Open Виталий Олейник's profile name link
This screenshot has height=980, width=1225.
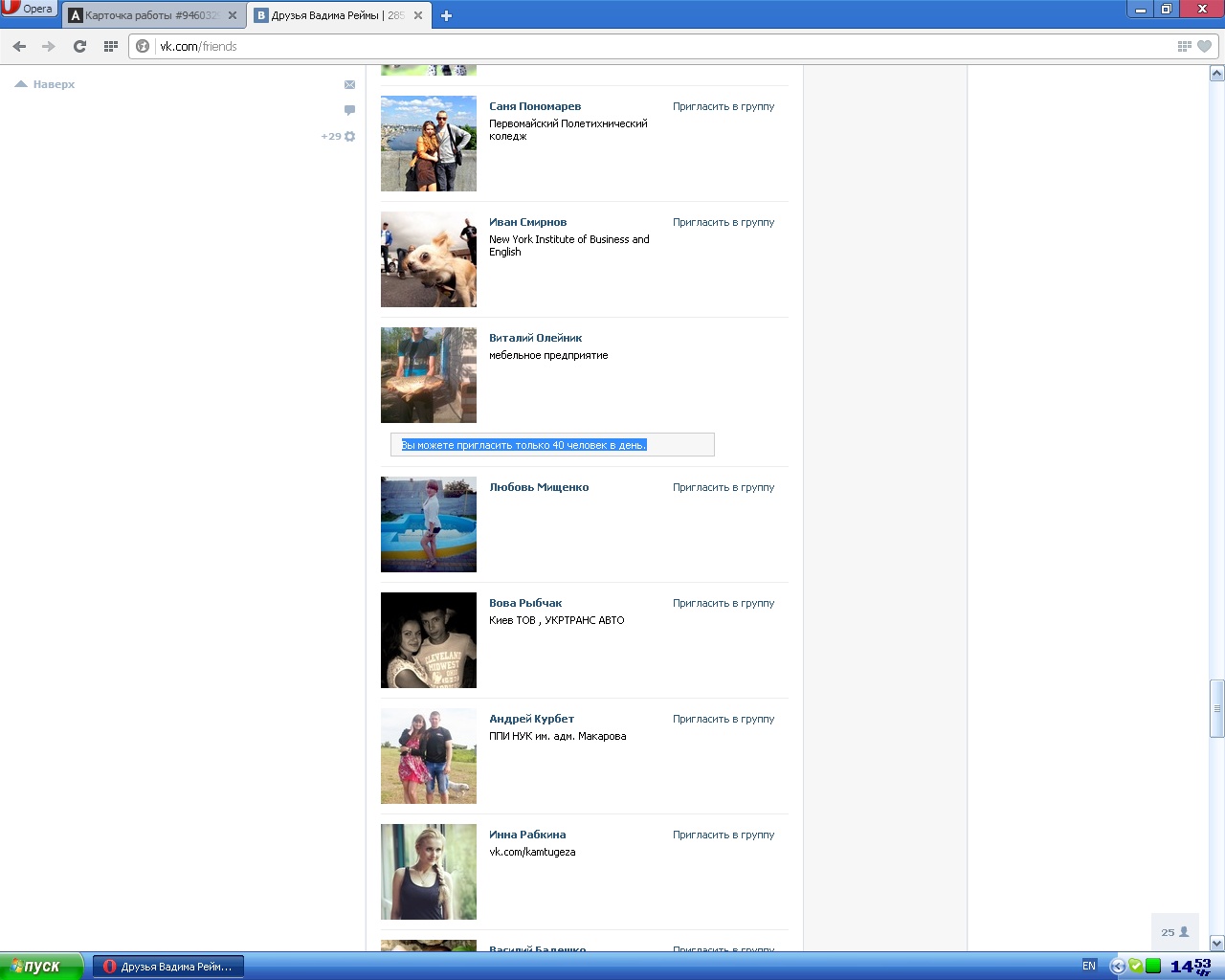pyautogui.click(x=536, y=338)
